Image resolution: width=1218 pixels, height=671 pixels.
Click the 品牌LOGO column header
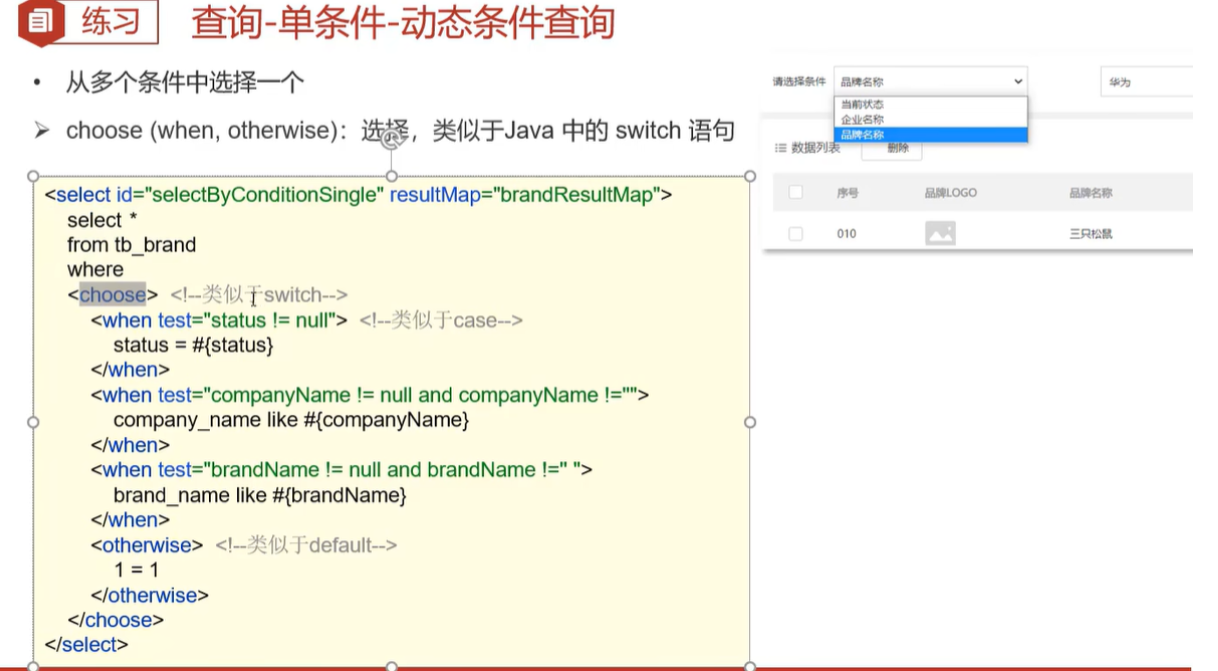point(950,193)
